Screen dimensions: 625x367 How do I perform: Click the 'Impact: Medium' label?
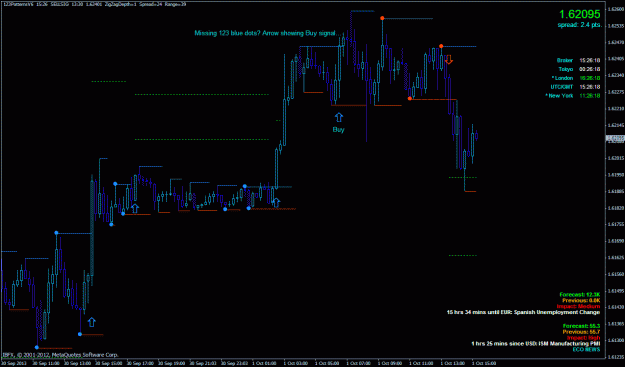pyautogui.click(x=578, y=306)
